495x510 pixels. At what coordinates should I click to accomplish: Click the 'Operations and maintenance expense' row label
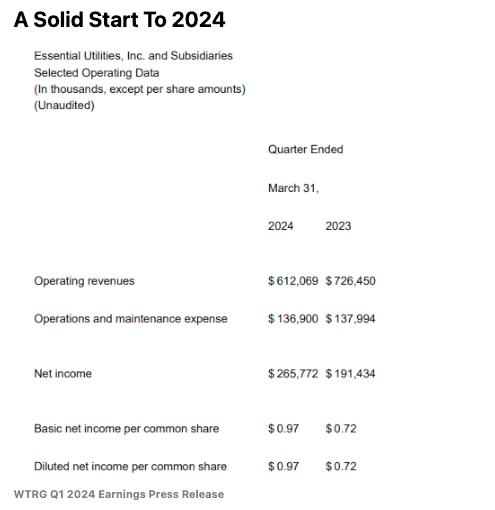tap(131, 319)
